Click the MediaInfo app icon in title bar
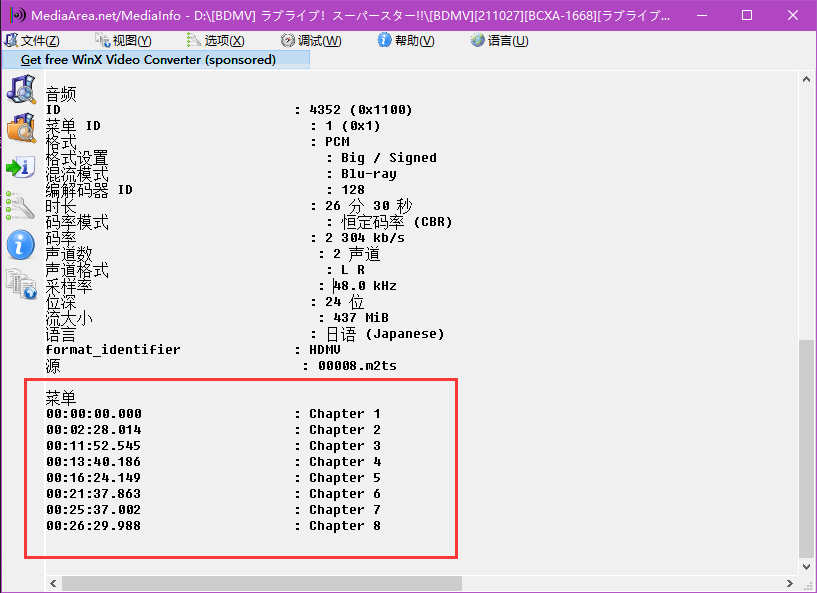The width and height of the screenshot is (817, 593). tap(16, 16)
